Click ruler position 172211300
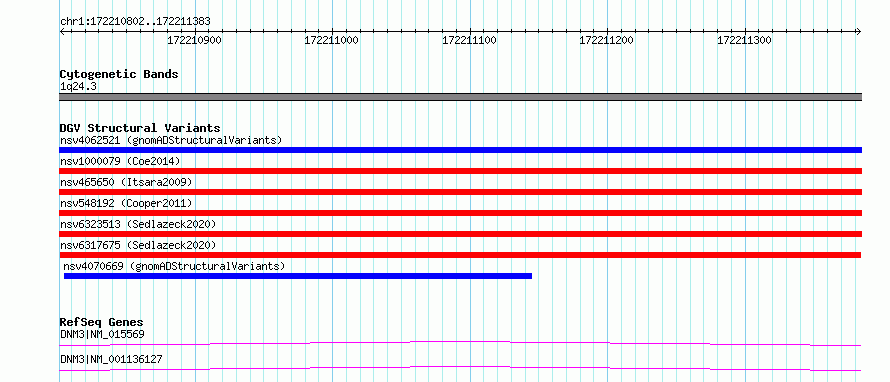Image resolution: width=890 pixels, height=382 pixels. click(745, 40)
